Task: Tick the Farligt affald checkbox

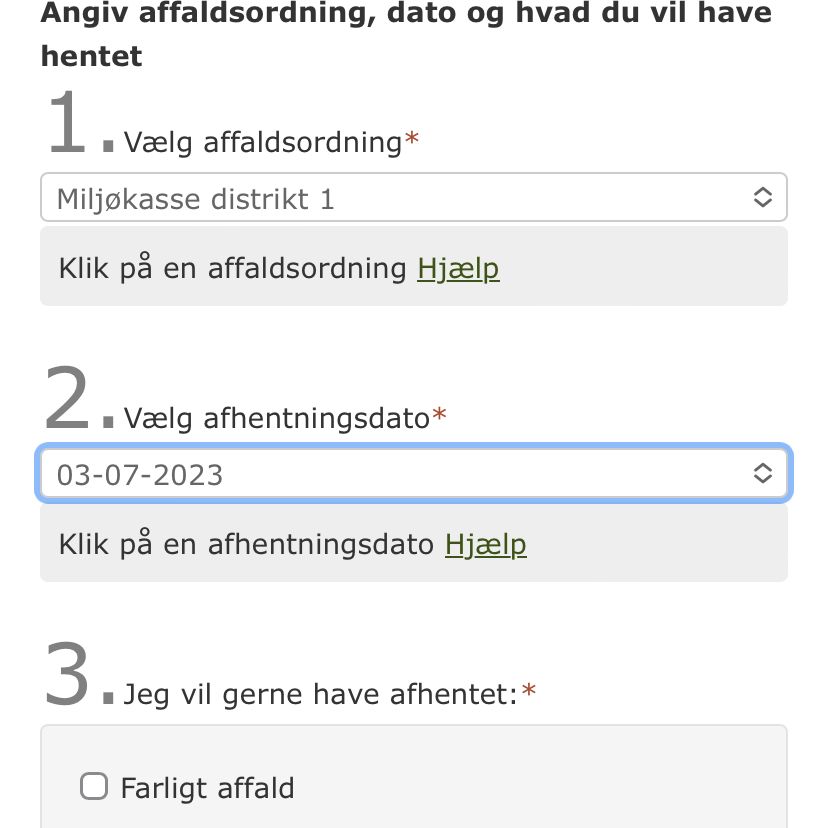Action: pos(94,787)
